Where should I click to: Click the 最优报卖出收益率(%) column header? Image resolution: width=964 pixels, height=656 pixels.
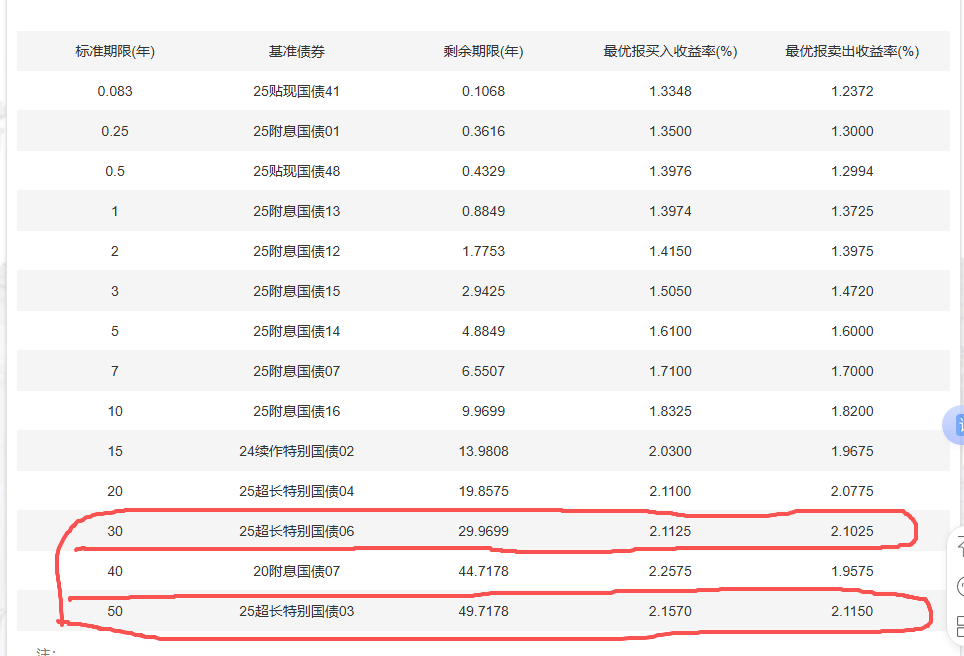pyautogui.click(x=852, y=52)
